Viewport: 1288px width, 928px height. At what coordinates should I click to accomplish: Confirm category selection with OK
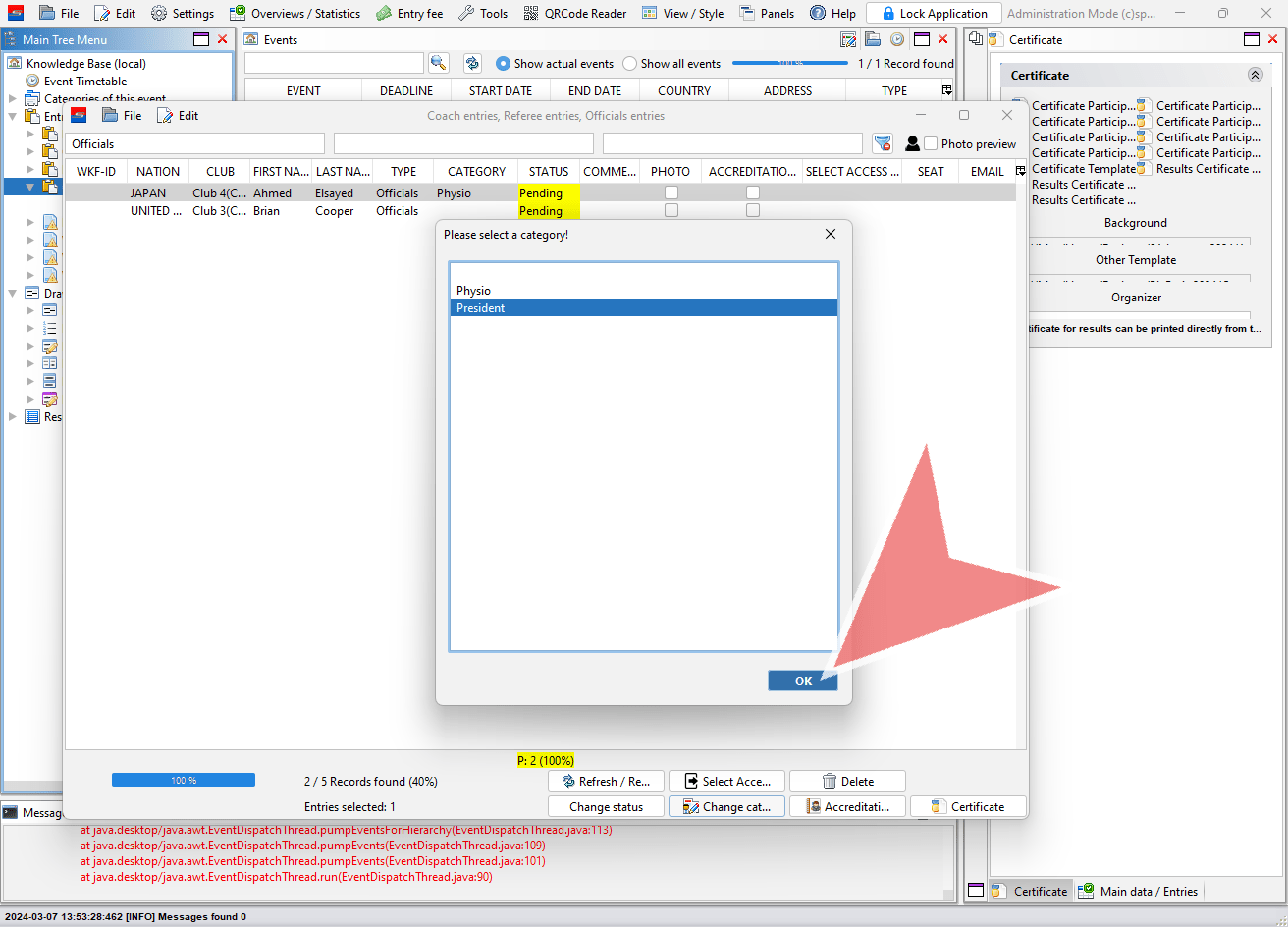[x=803, y=681]
